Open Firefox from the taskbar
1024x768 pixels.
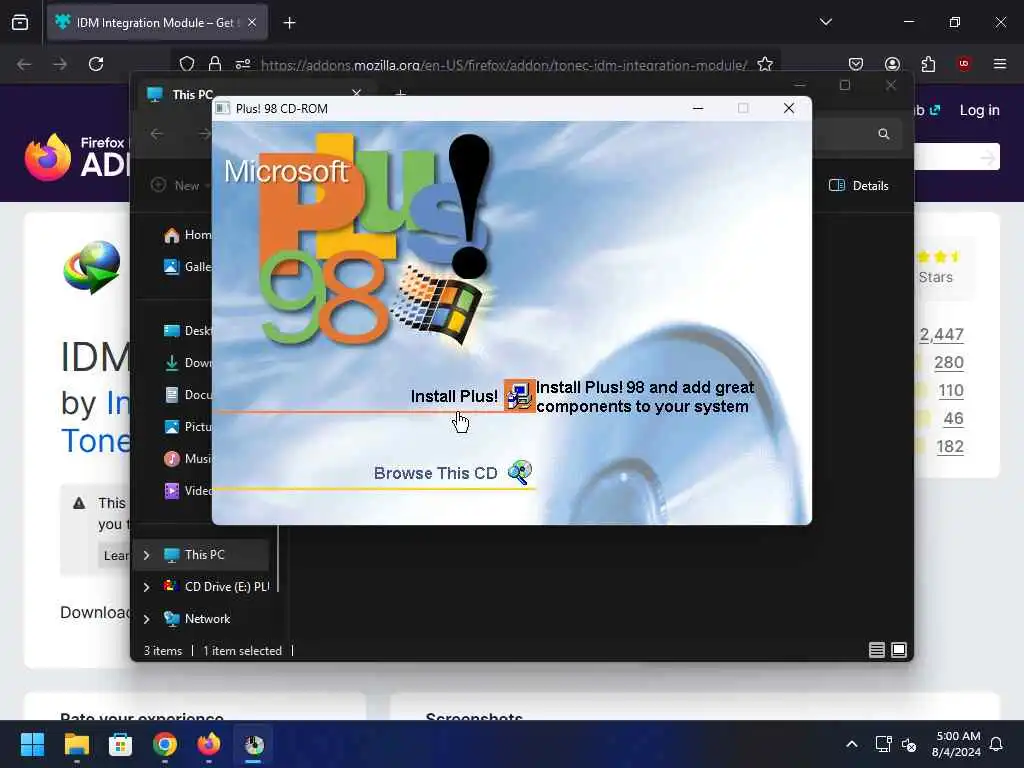(209, 744)
